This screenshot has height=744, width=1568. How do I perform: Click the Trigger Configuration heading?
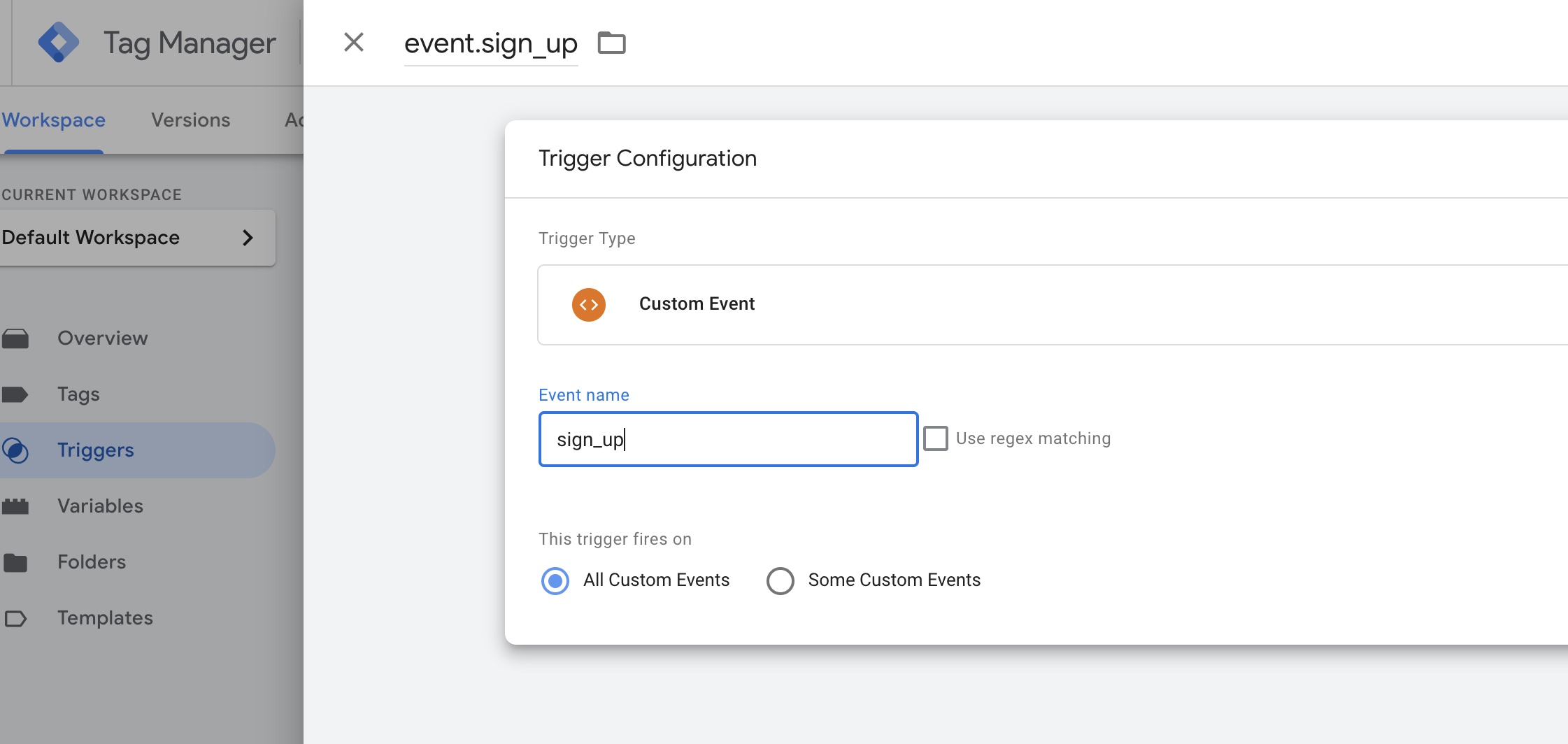coord(648,159)
